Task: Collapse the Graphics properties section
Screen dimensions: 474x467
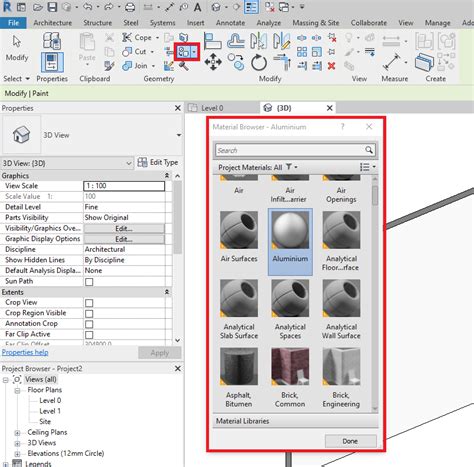Action: [x=167, y=175]
